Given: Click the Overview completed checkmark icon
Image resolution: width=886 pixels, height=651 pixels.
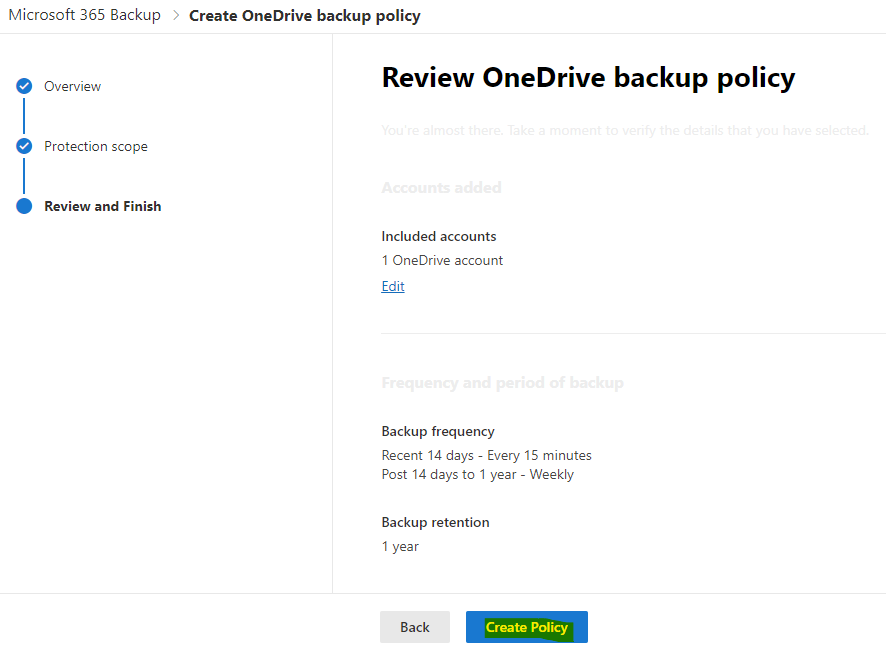Looking at the screenshot, I should coord(24,86).
